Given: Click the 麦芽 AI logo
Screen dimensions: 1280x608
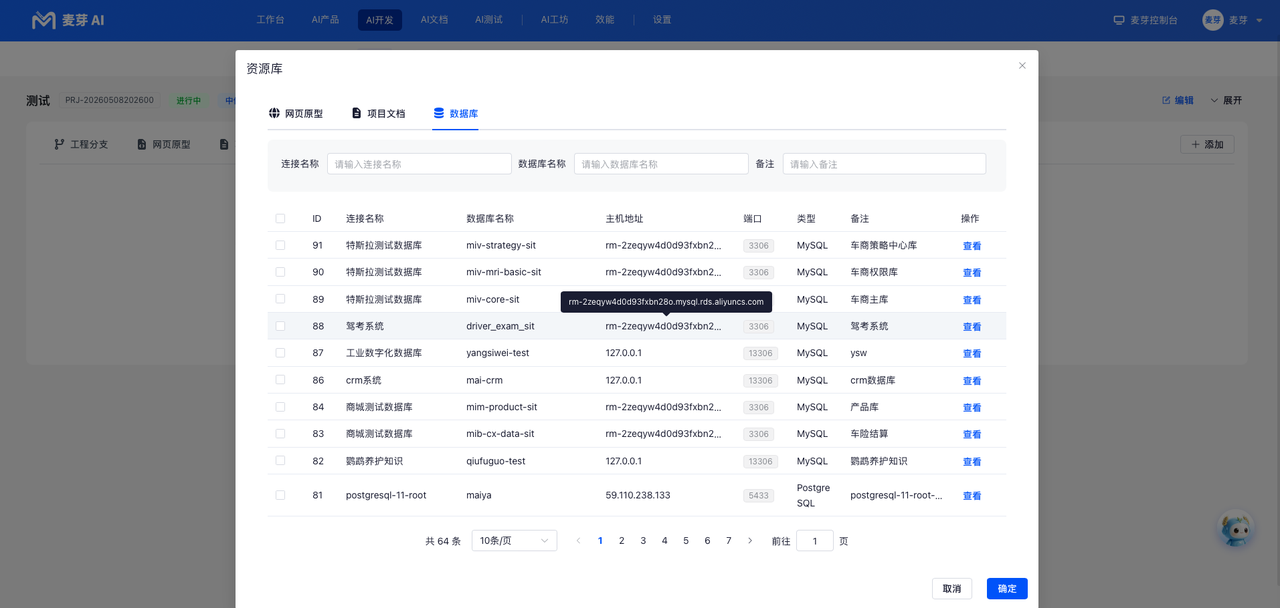Looking at the screenshot, I should tap(68, 20).
